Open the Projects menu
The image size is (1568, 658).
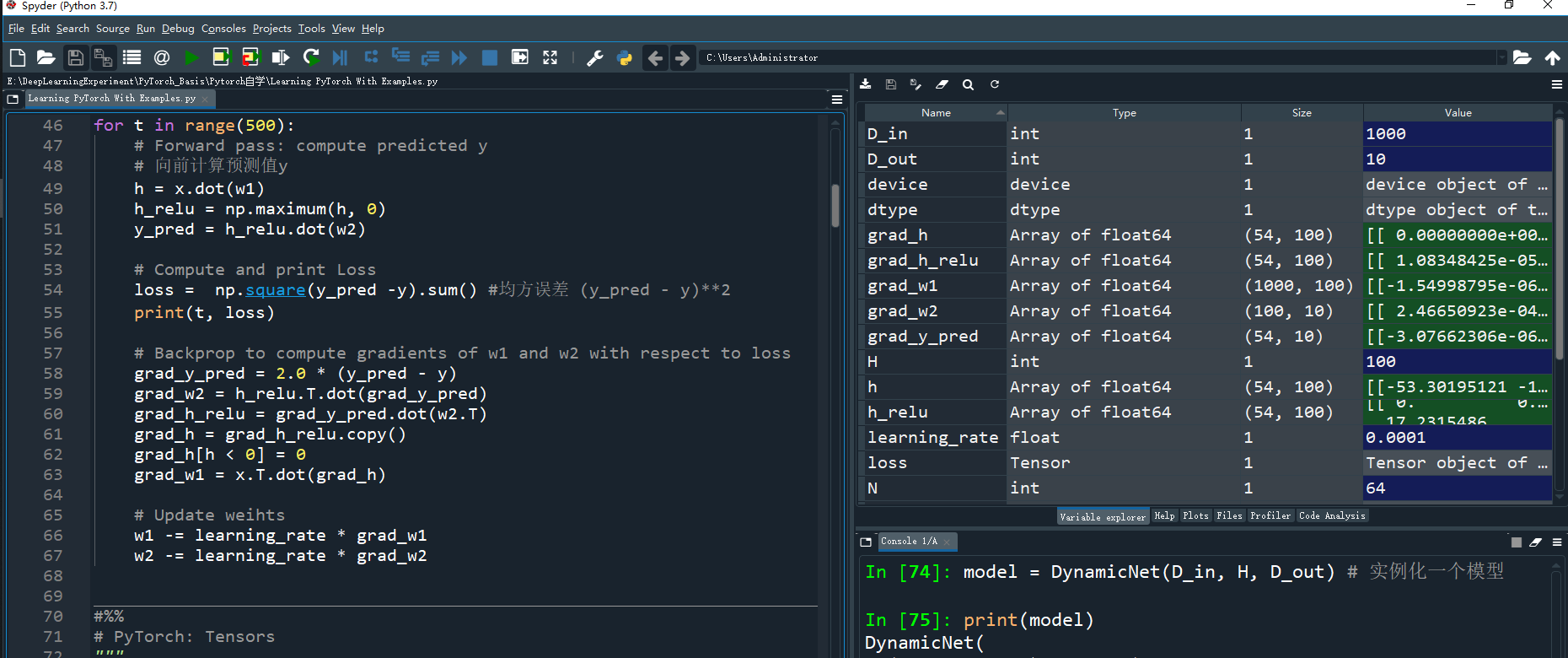(271, 29)
